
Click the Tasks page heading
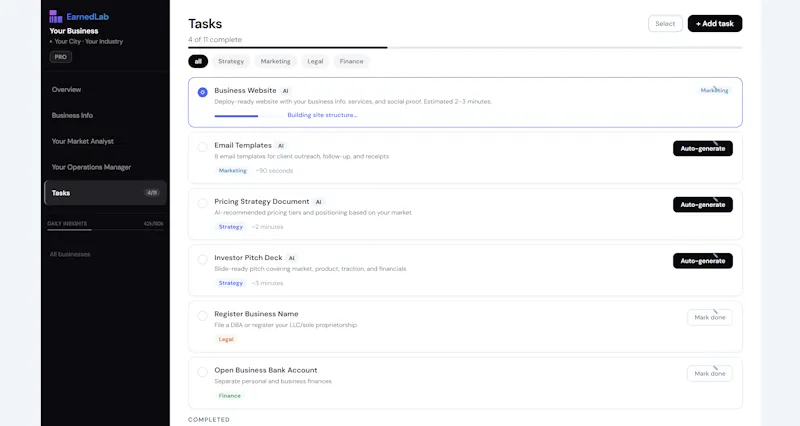(205, 24)
